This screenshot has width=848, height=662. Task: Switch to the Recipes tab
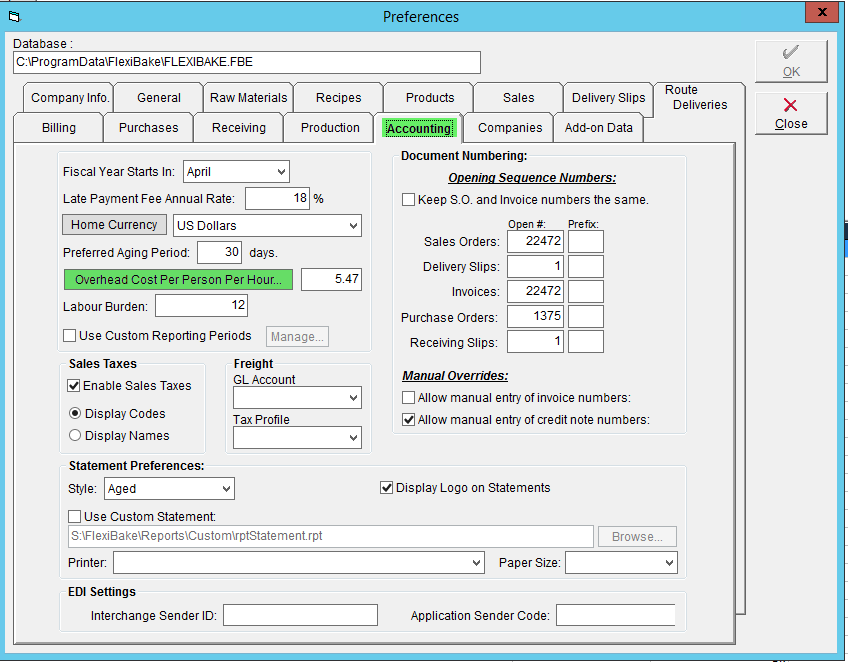pos(339,98)
